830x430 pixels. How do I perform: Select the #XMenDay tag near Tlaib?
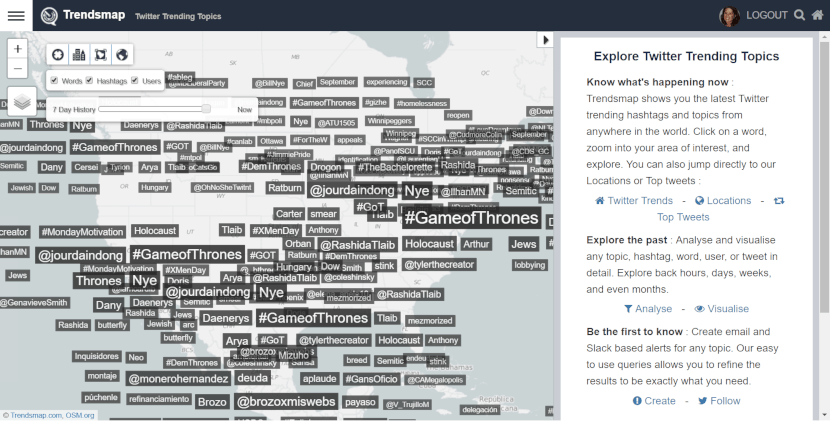pyautogui.click(x=275, y=231)
